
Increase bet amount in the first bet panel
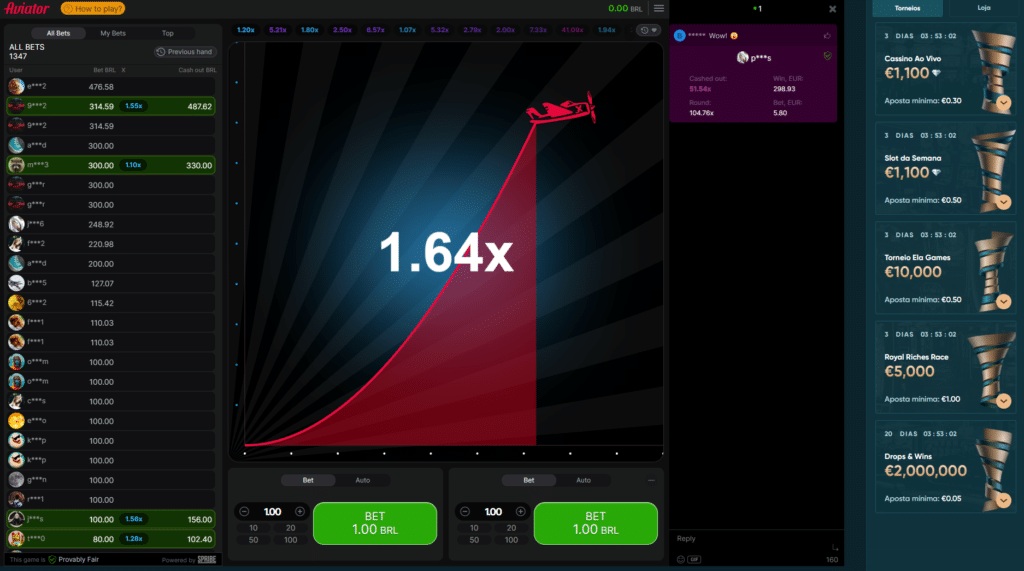[x=300, y=512]
